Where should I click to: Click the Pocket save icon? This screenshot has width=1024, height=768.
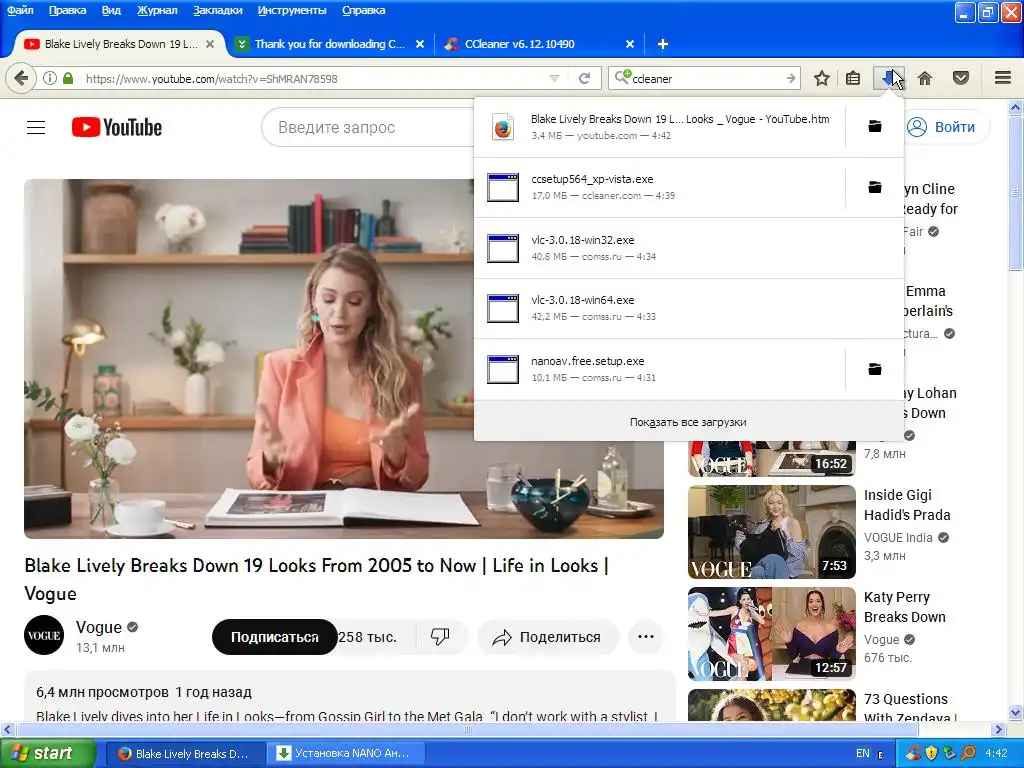(961, 78)
